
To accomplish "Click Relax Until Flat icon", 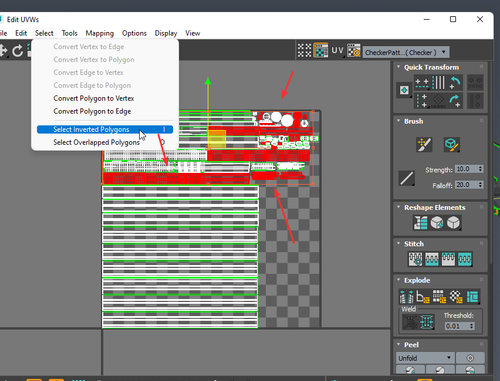I will pyautogui.click(x=437, y=223).
